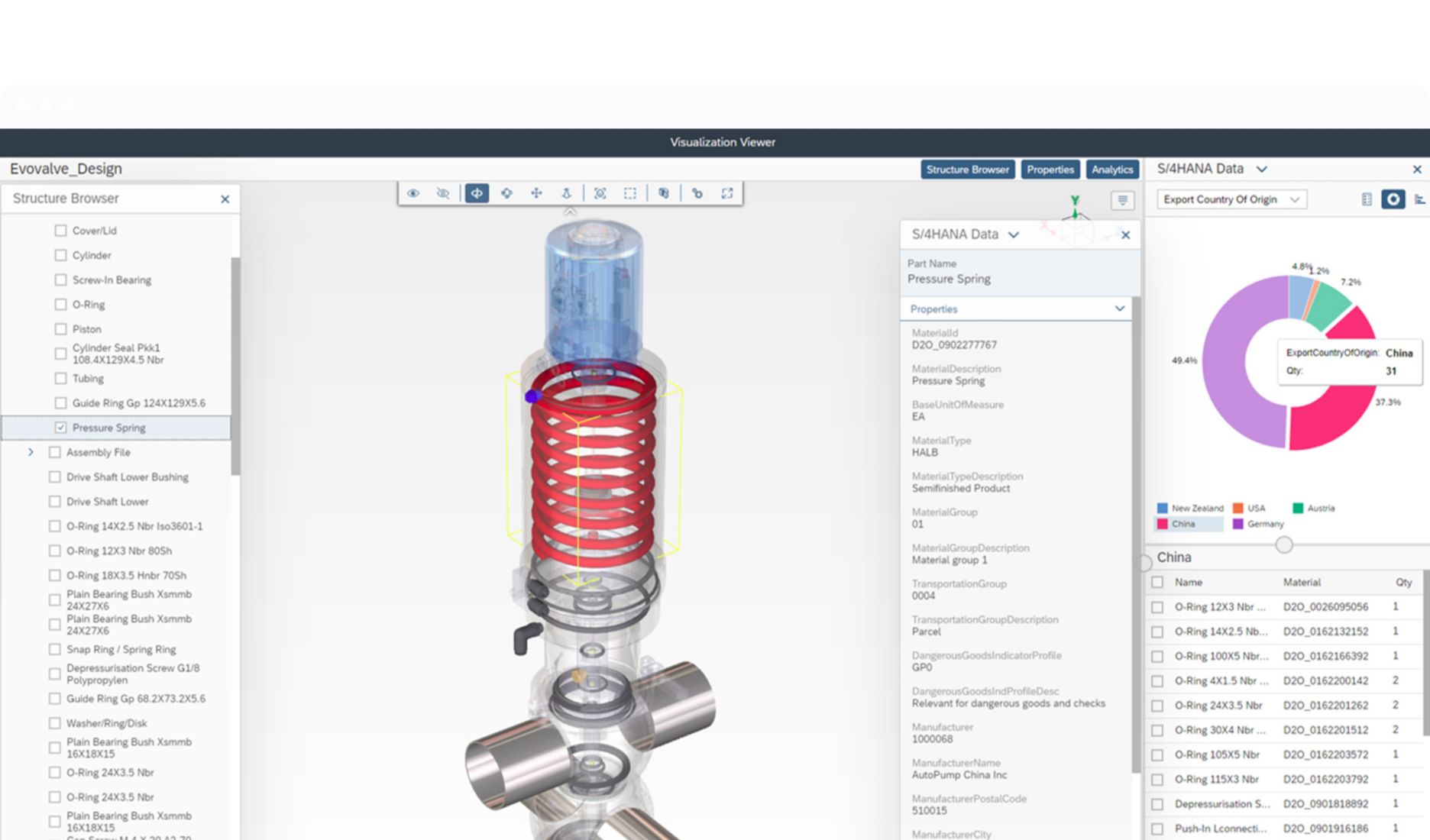Screen dimensions: 1430x840
Task: Switch to donut chart view
Action: [x=1393, y=199]
